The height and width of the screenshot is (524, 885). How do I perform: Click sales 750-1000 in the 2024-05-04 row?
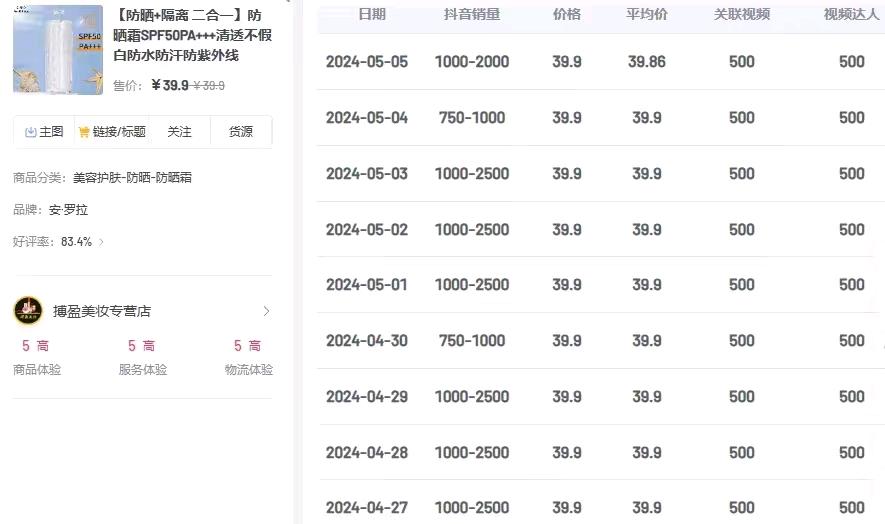[472, 117]
